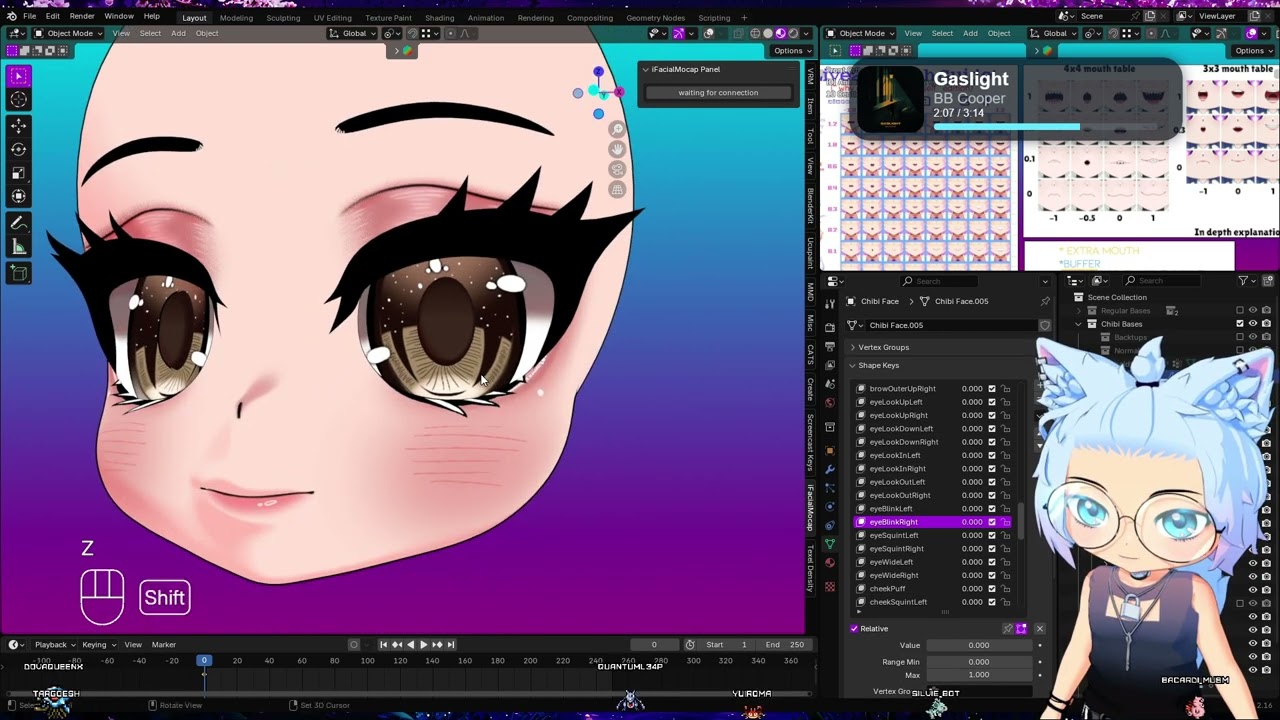
Task: Open Global transform orientation dropdown
Action: (354, 33)
